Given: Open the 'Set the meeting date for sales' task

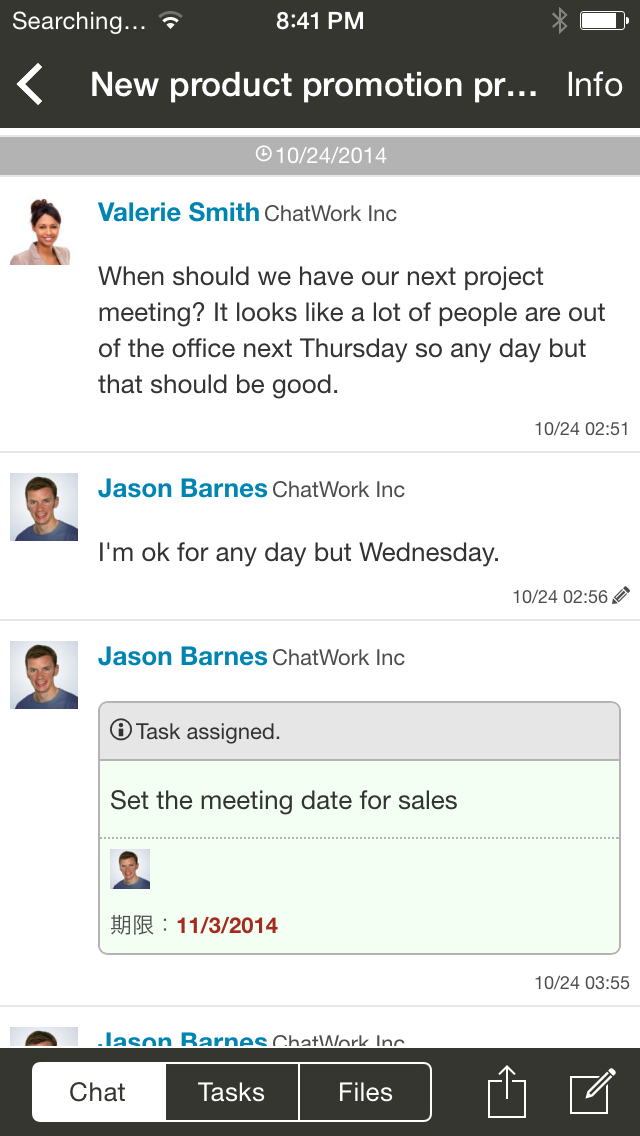Looking at the screenshot, I should [284, 800].
